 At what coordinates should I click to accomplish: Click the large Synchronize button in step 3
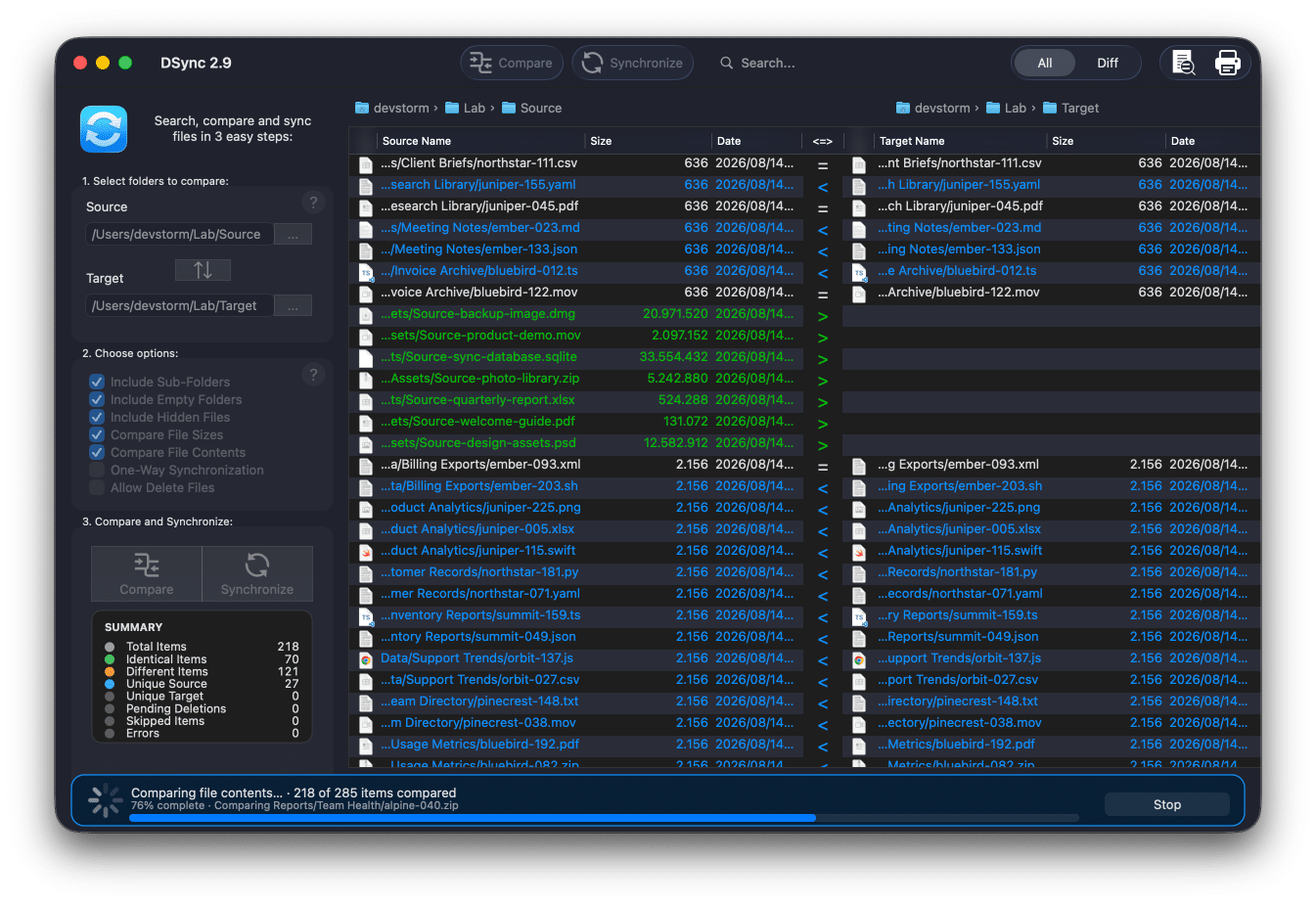[x=257, y=573]
